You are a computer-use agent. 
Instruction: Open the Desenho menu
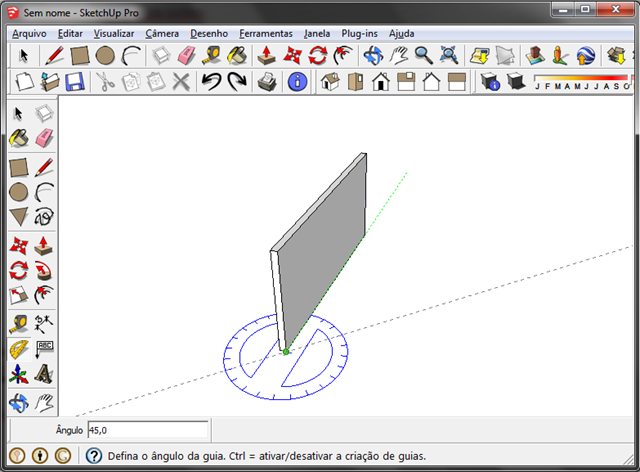pyautogui.click(x=209, y=33)
